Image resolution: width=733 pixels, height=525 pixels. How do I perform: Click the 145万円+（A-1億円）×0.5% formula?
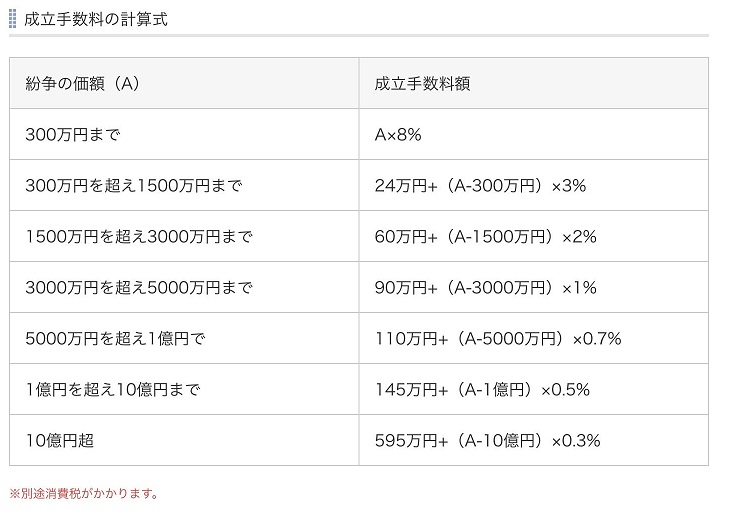(x=482, y=390)
